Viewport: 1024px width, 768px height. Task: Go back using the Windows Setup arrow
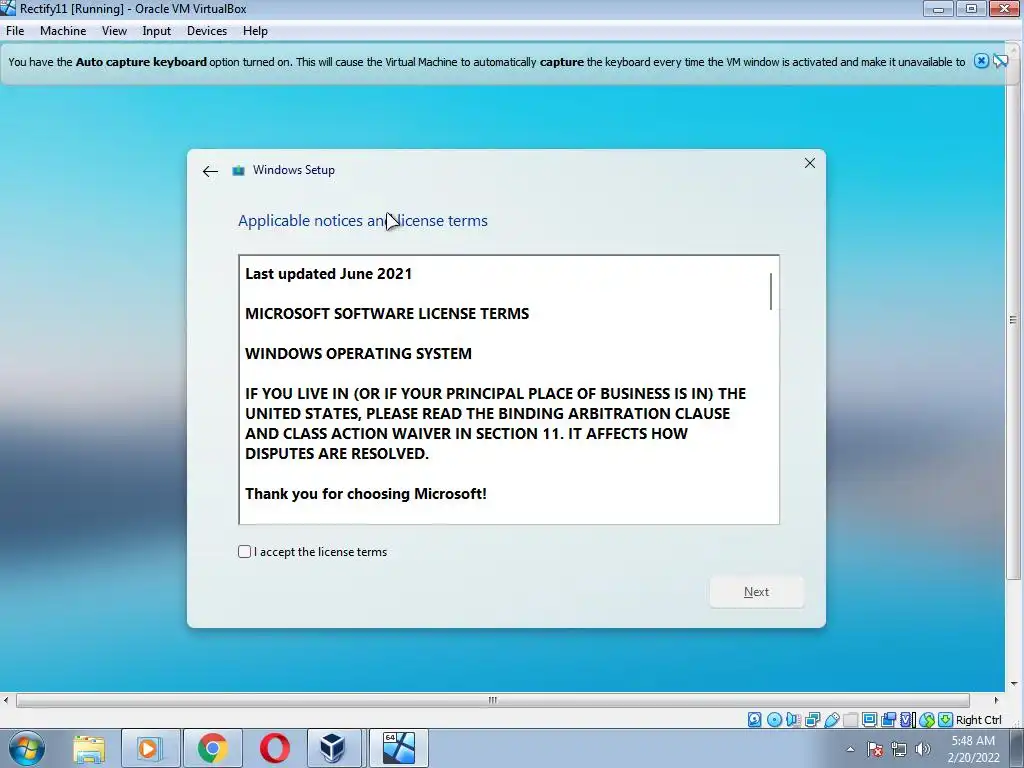pyautogui.click(x=210, y=171)
